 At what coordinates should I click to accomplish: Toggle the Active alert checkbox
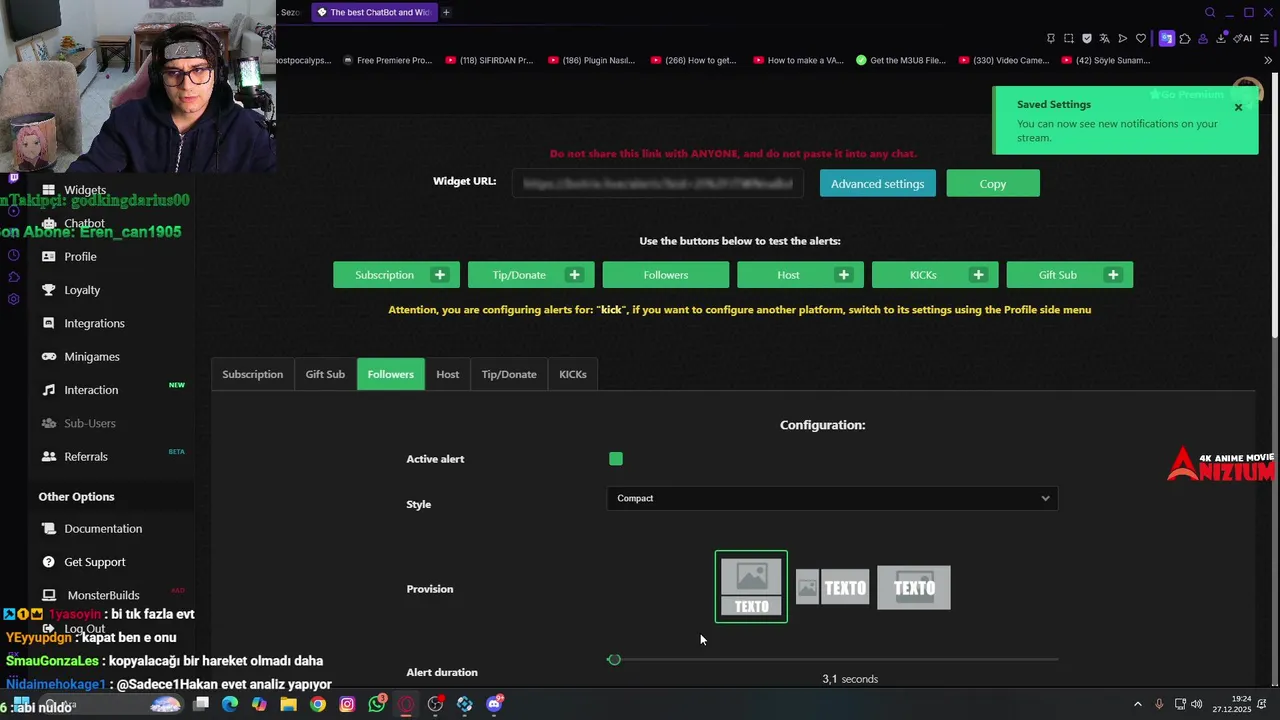point(616,459)
